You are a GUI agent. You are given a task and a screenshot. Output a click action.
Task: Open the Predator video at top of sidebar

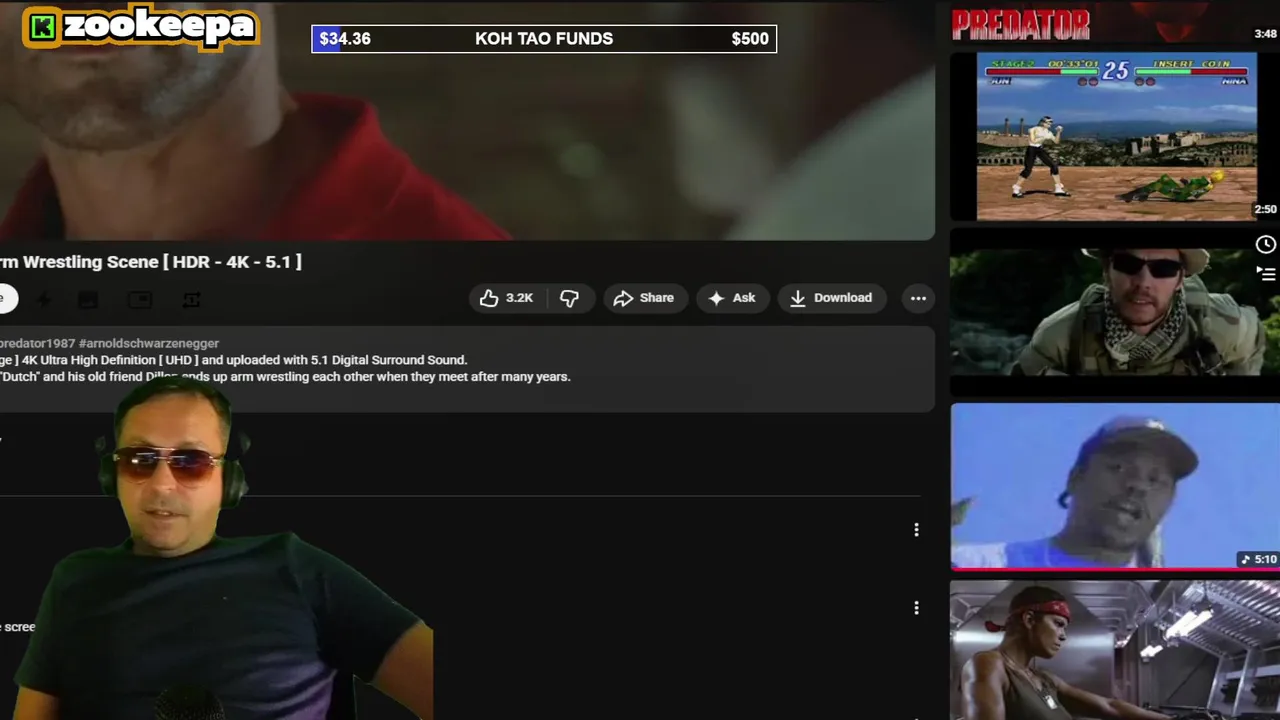1114,23
